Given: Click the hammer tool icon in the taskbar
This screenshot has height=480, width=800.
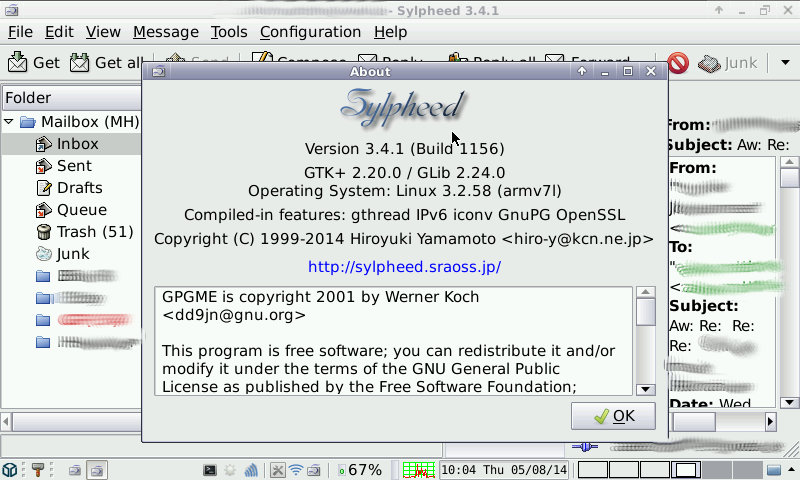Looking at the screenshot, I should click(38, 470).
